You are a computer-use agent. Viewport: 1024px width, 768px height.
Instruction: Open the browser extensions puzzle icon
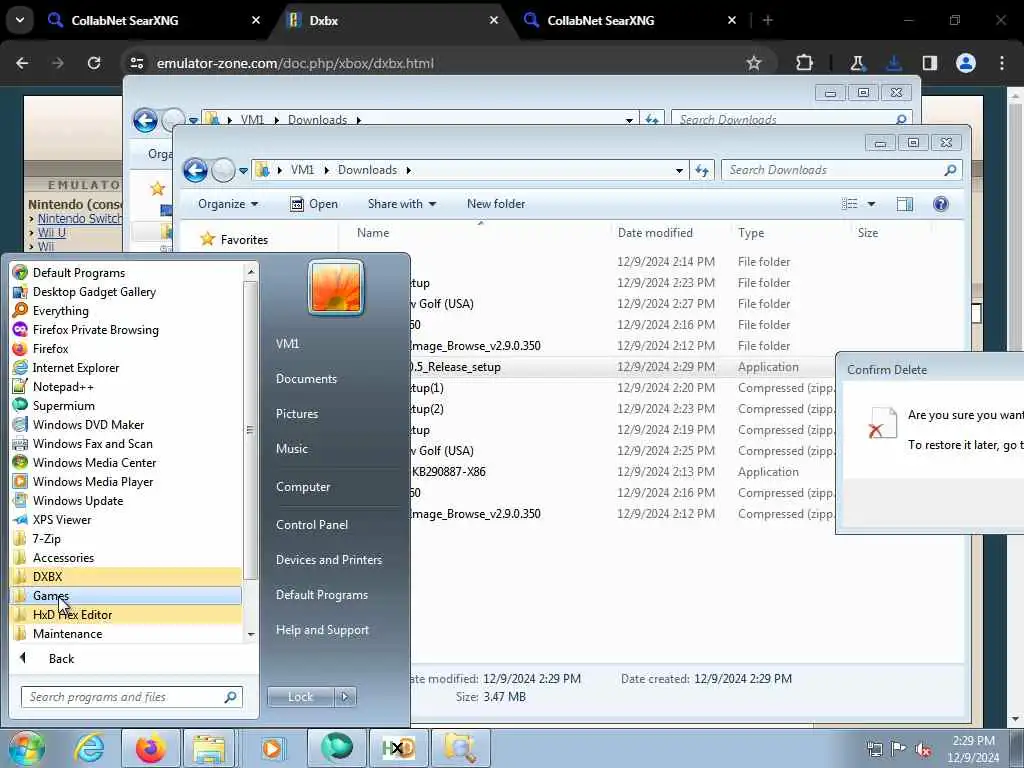coord(805,63)
